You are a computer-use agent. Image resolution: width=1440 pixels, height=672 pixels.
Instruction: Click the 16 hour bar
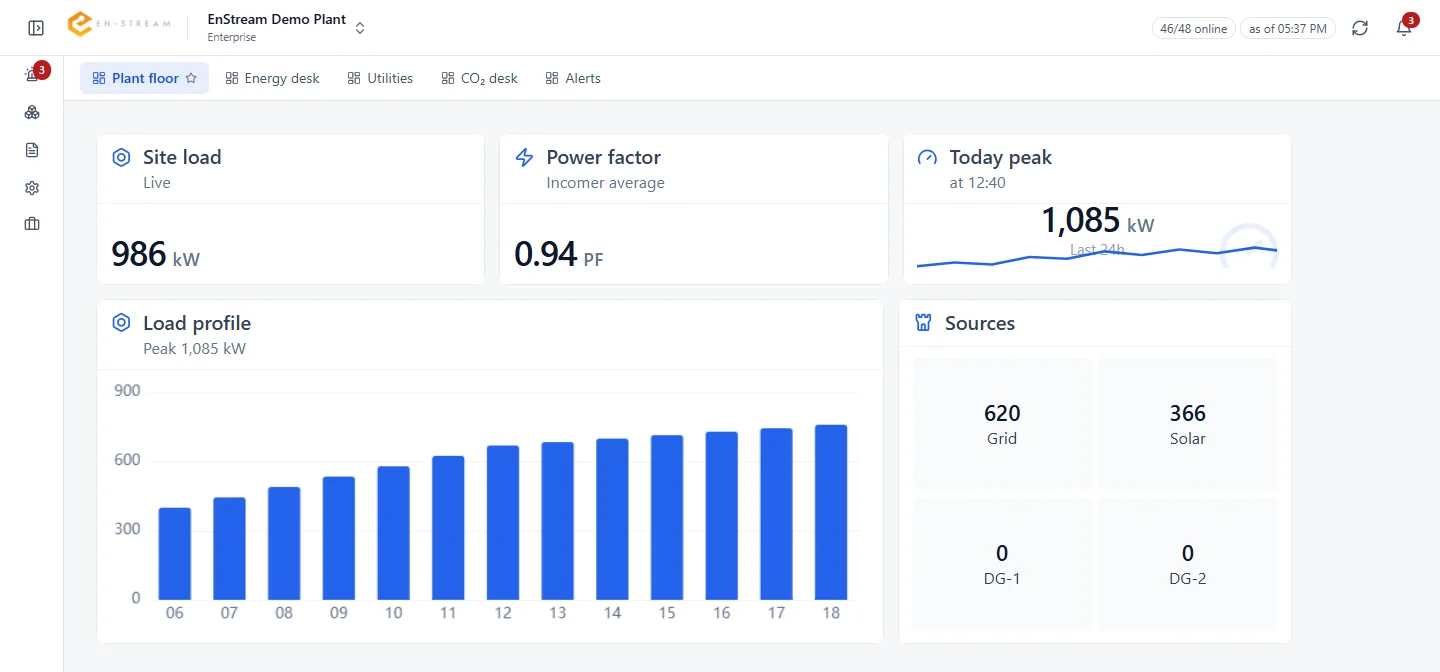tap(721, 516)
